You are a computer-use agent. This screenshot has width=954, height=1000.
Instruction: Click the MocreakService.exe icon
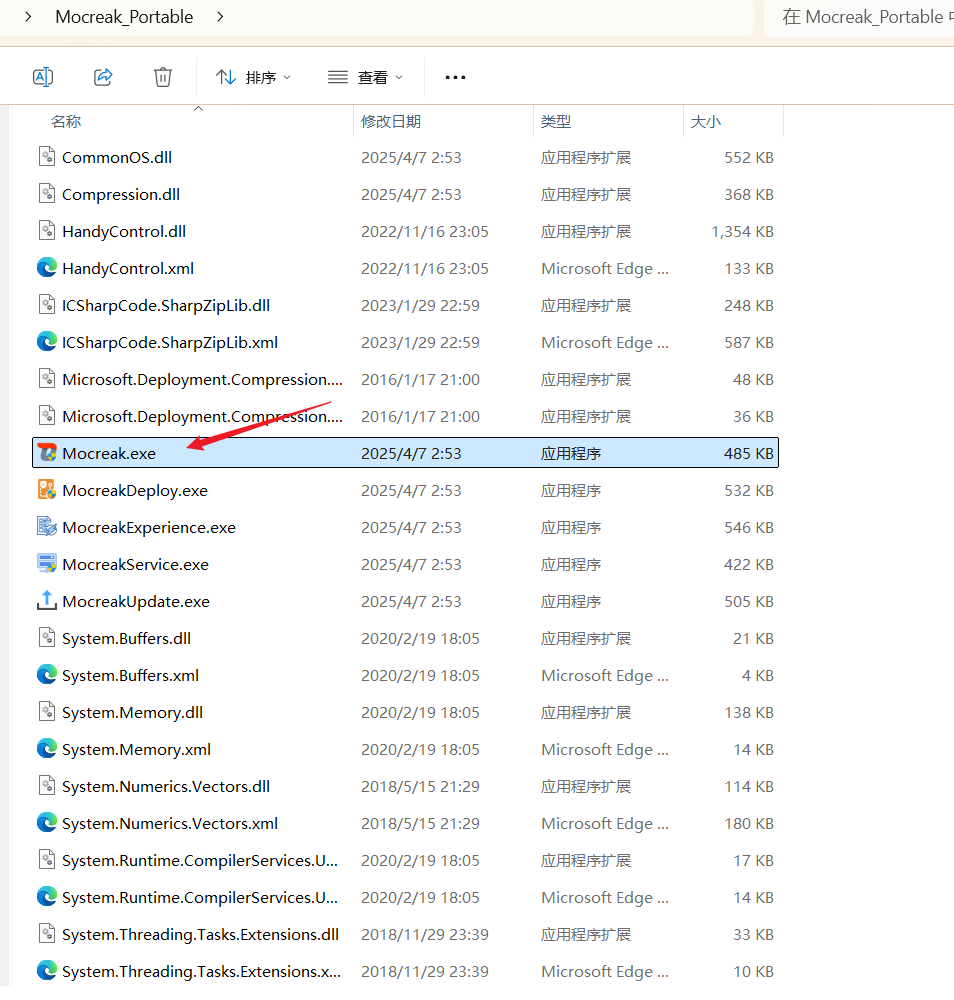(x=47, y=564)
